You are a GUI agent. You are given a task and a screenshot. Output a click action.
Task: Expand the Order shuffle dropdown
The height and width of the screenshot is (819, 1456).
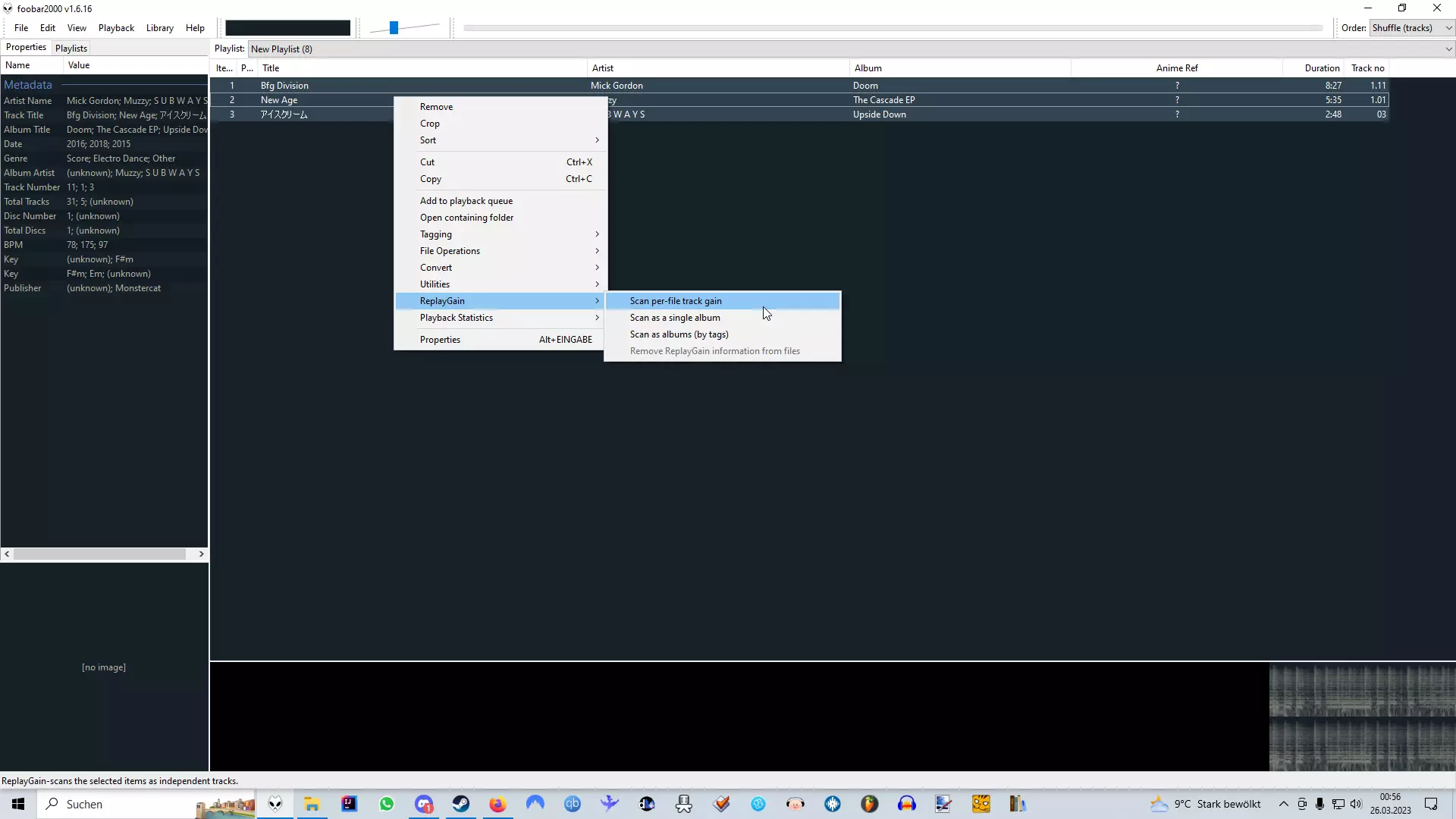pyautogui.click(x=1448, y=28)
